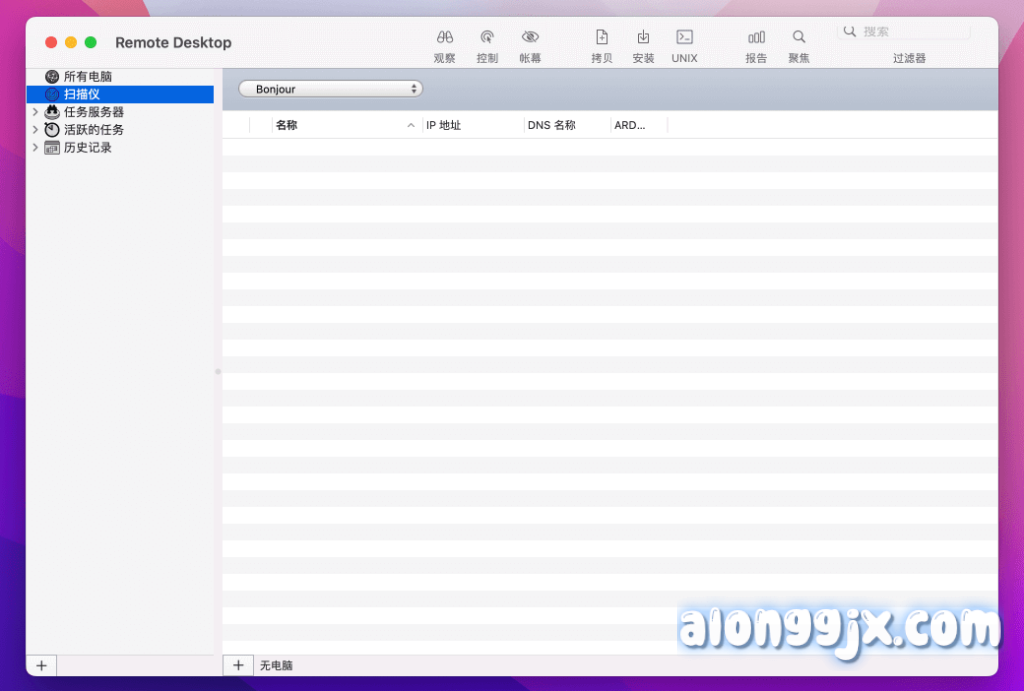Viewport: 1024px width, 691px height.
Task: Open the UNIX command toolbar icon
Action: pos(684,37)
